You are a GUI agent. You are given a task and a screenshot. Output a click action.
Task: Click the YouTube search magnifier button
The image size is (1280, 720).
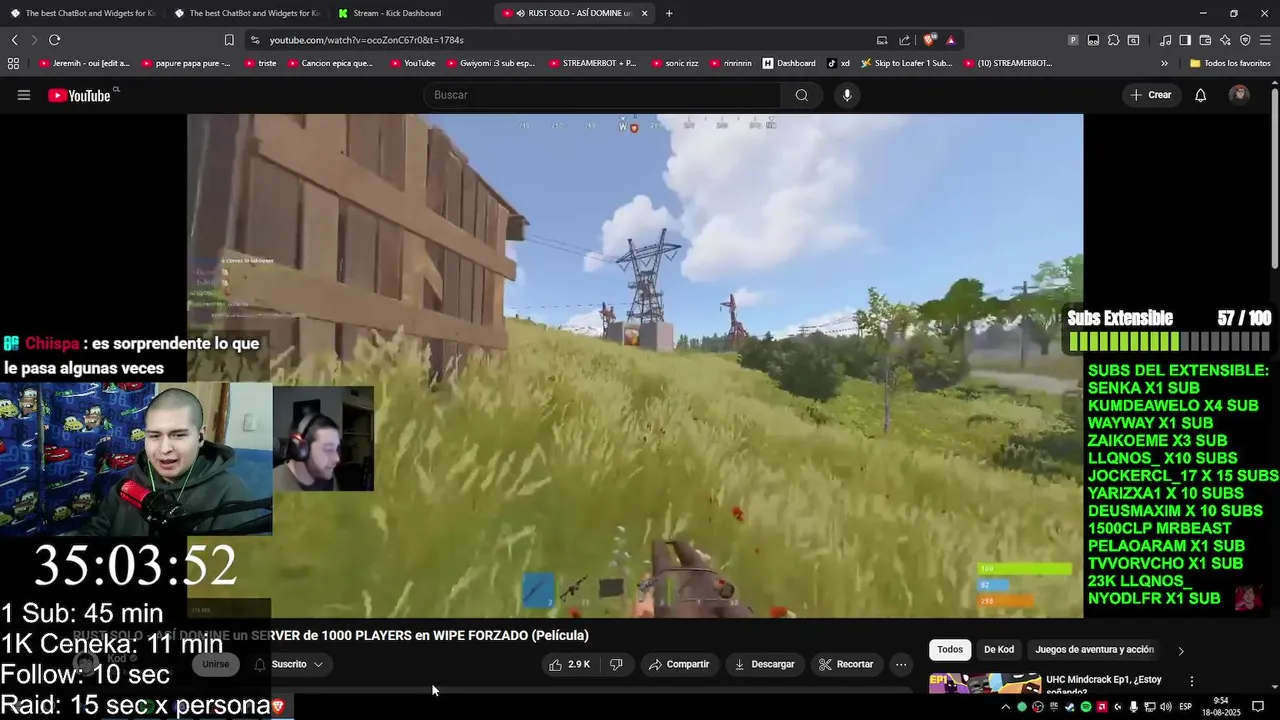point(801,95)
